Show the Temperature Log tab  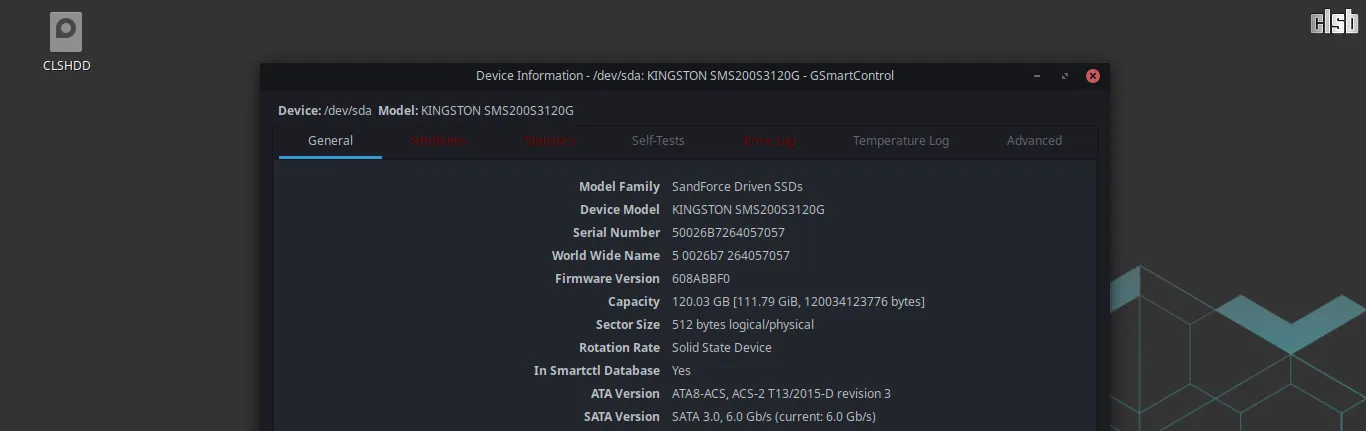click(900, 141)
